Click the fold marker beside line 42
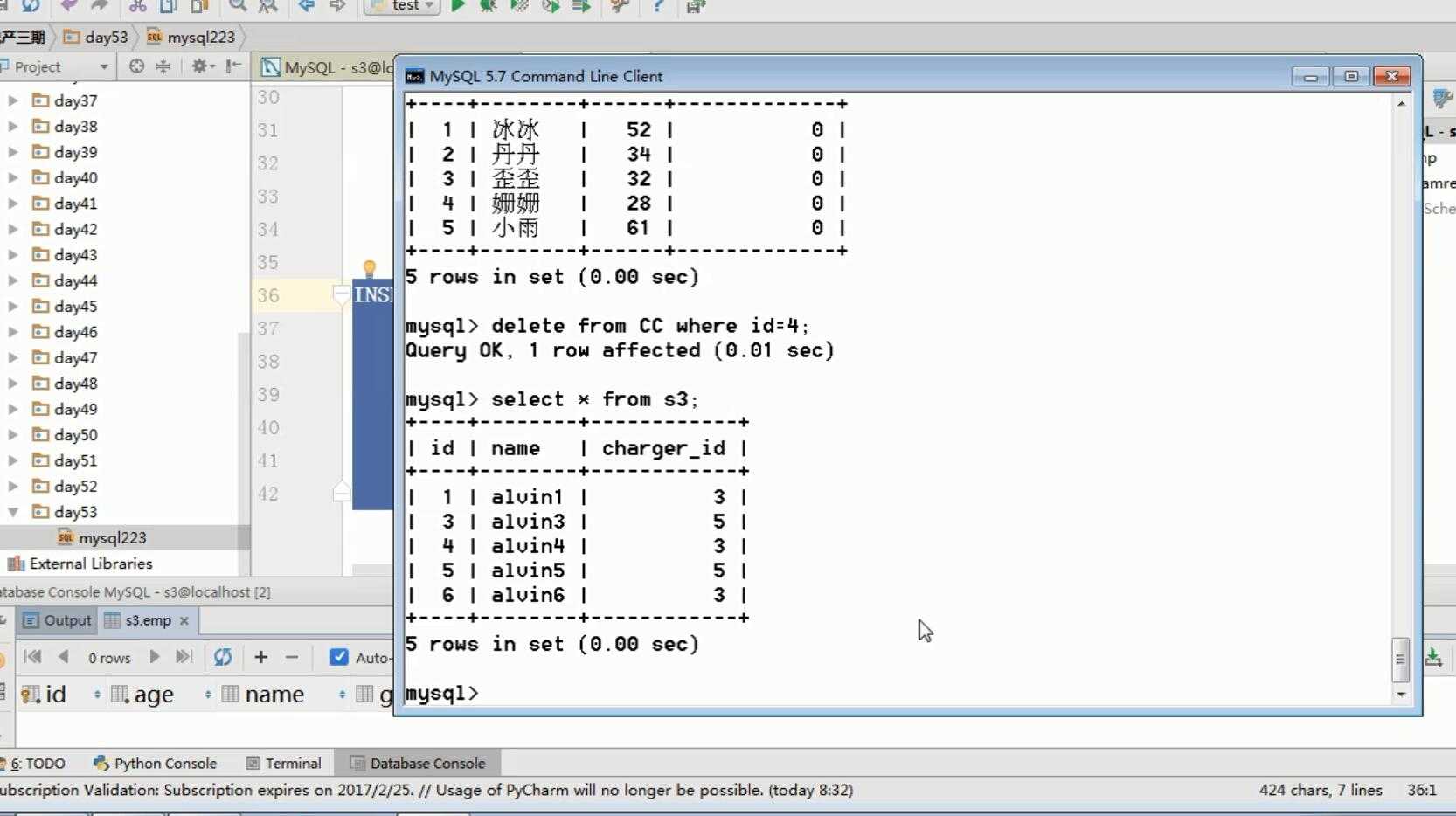The height and width of the screenshot is (816, 1456). click(342, 492)
